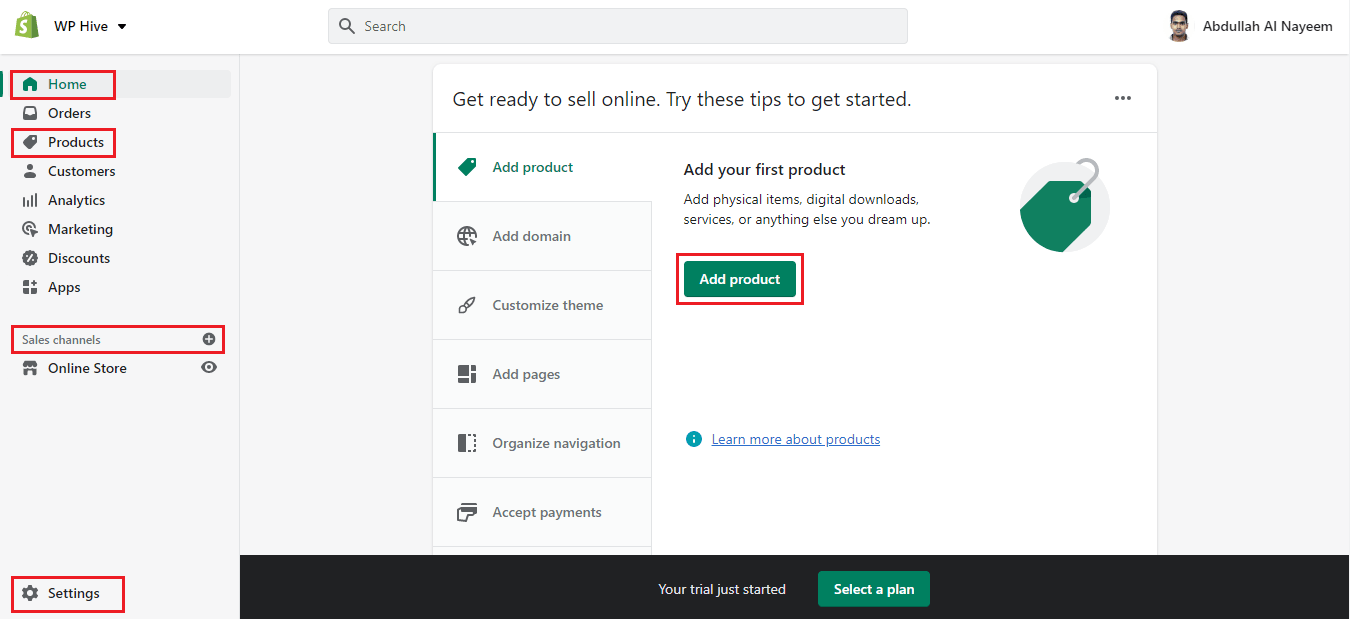This screenshot has width=1350, height=619.
Task: Open the Discounts section
Action: click(79, 258)
